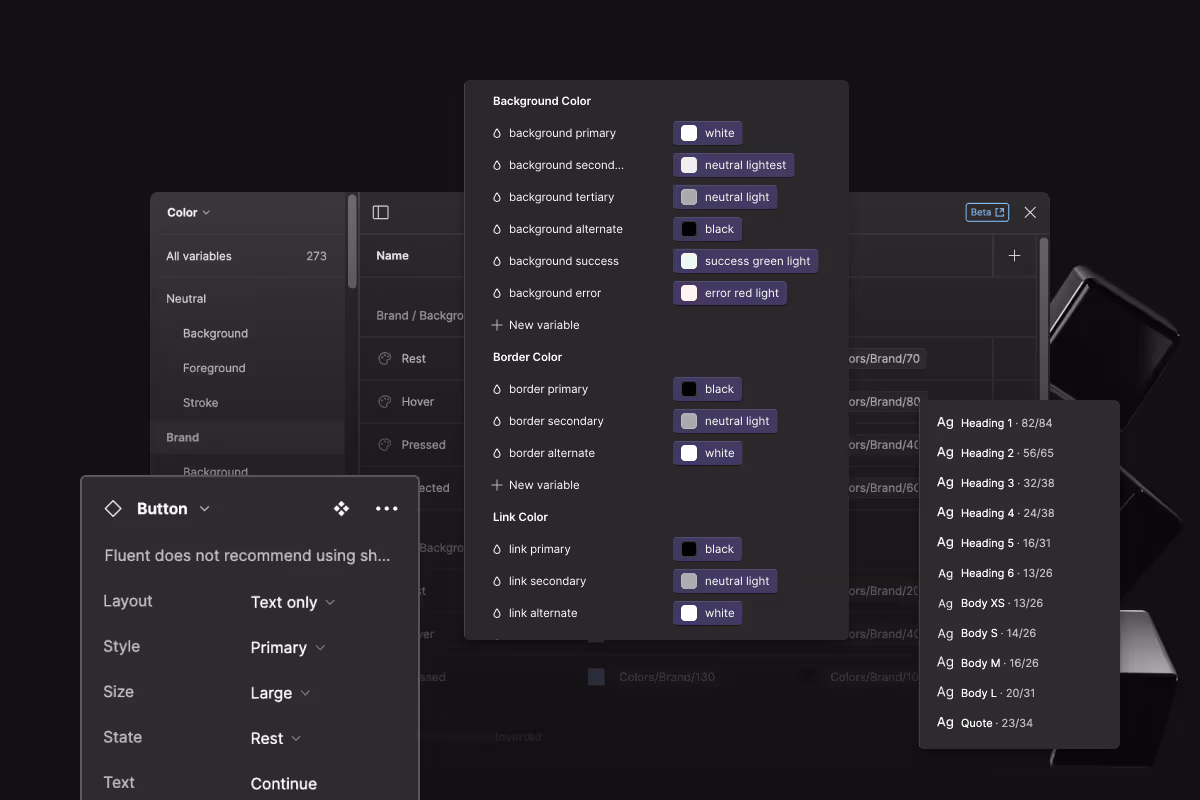Click the white swatch for background primary
Image resolution: width=1200 pixels, height=800 pixels.
point(689,133)
